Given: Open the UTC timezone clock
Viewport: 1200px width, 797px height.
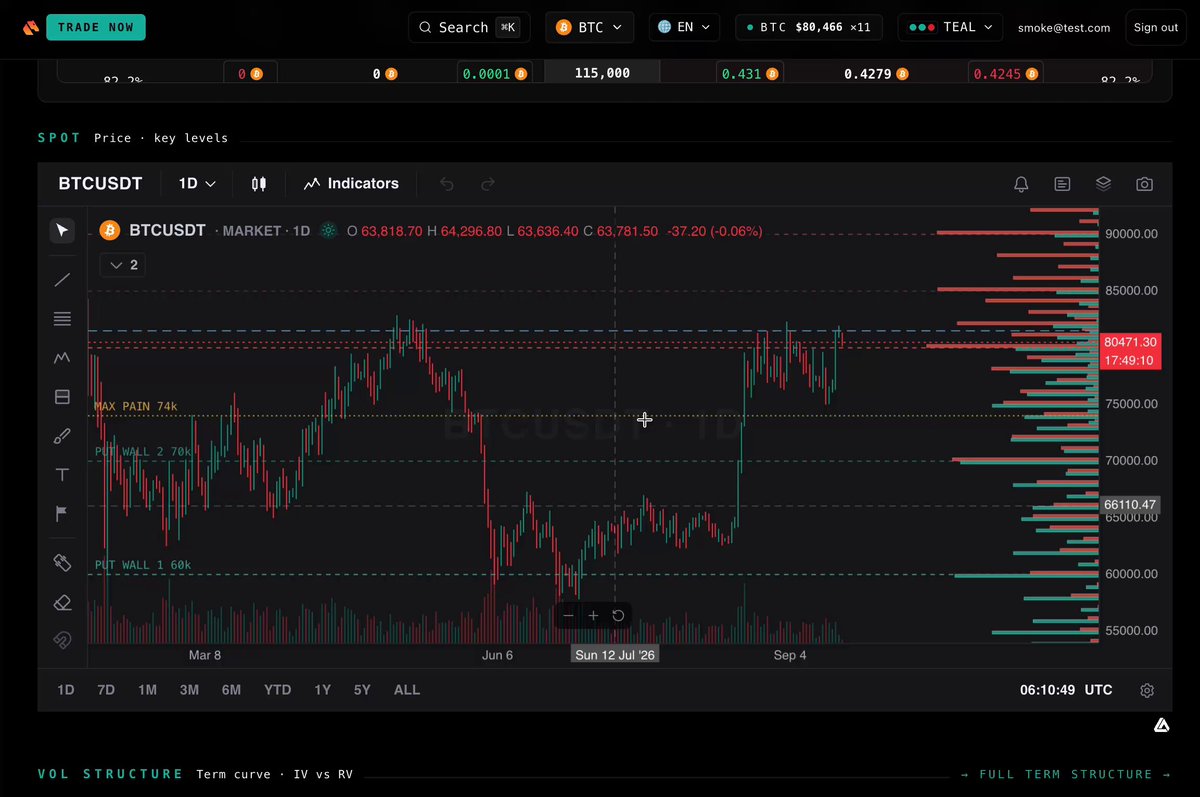Looking at the screenshot, I should click(1066, 690).
